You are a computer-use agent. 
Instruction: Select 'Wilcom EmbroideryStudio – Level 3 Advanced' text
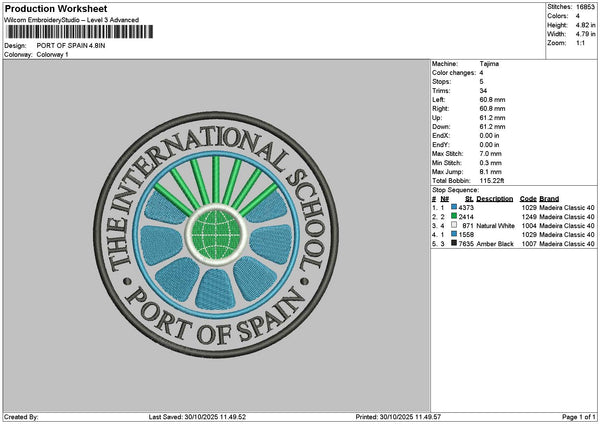(x=72, y=20)
